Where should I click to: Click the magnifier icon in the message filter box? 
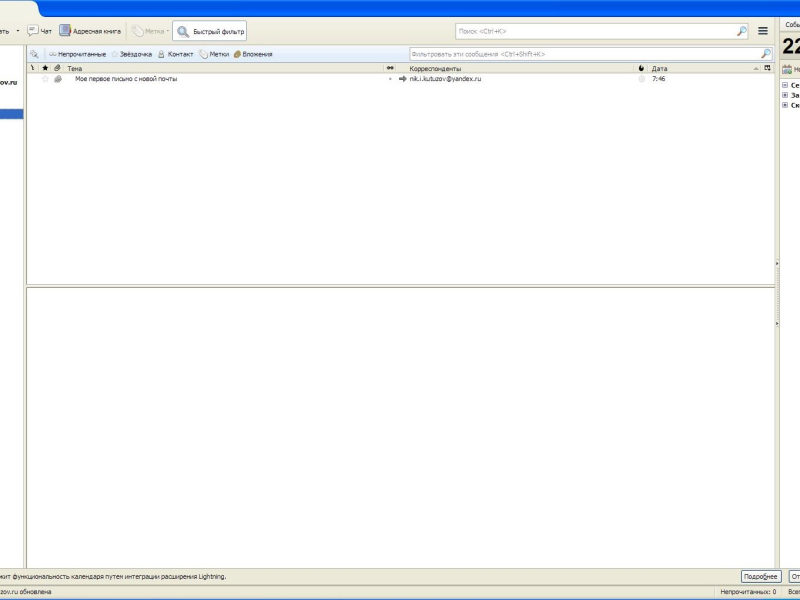[765, 54]
